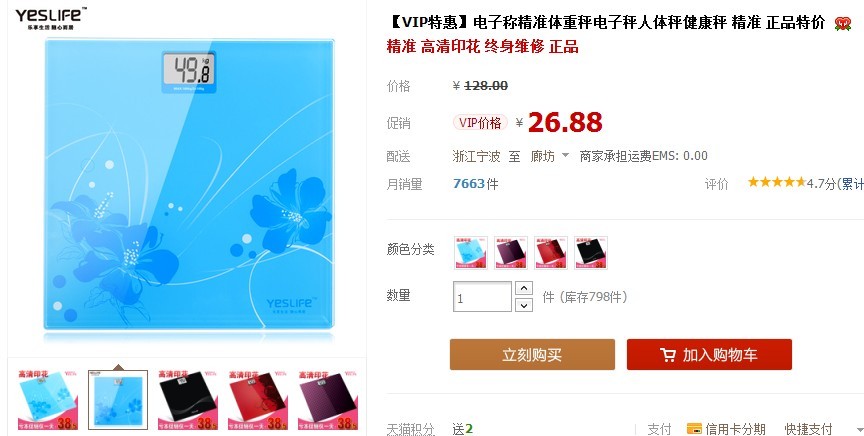Decrease quantity with the down arrow
864x436 pixels.
pyautogui.click(x=523, y=305)
